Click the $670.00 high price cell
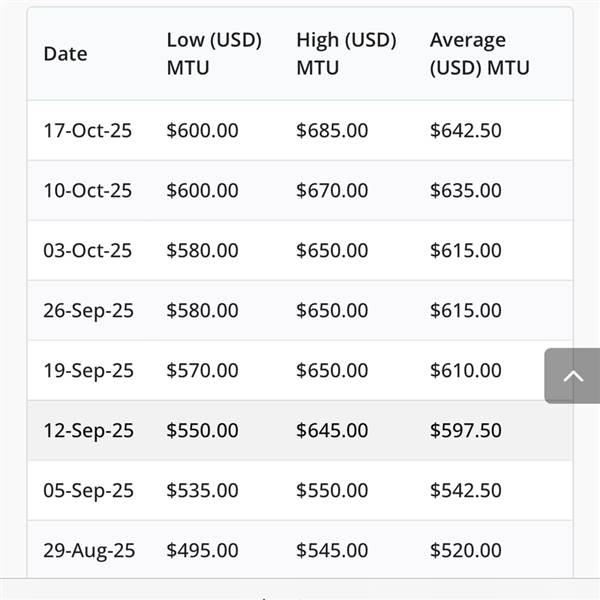This screenshot has height=600, width=600. (x=332, y=191)
